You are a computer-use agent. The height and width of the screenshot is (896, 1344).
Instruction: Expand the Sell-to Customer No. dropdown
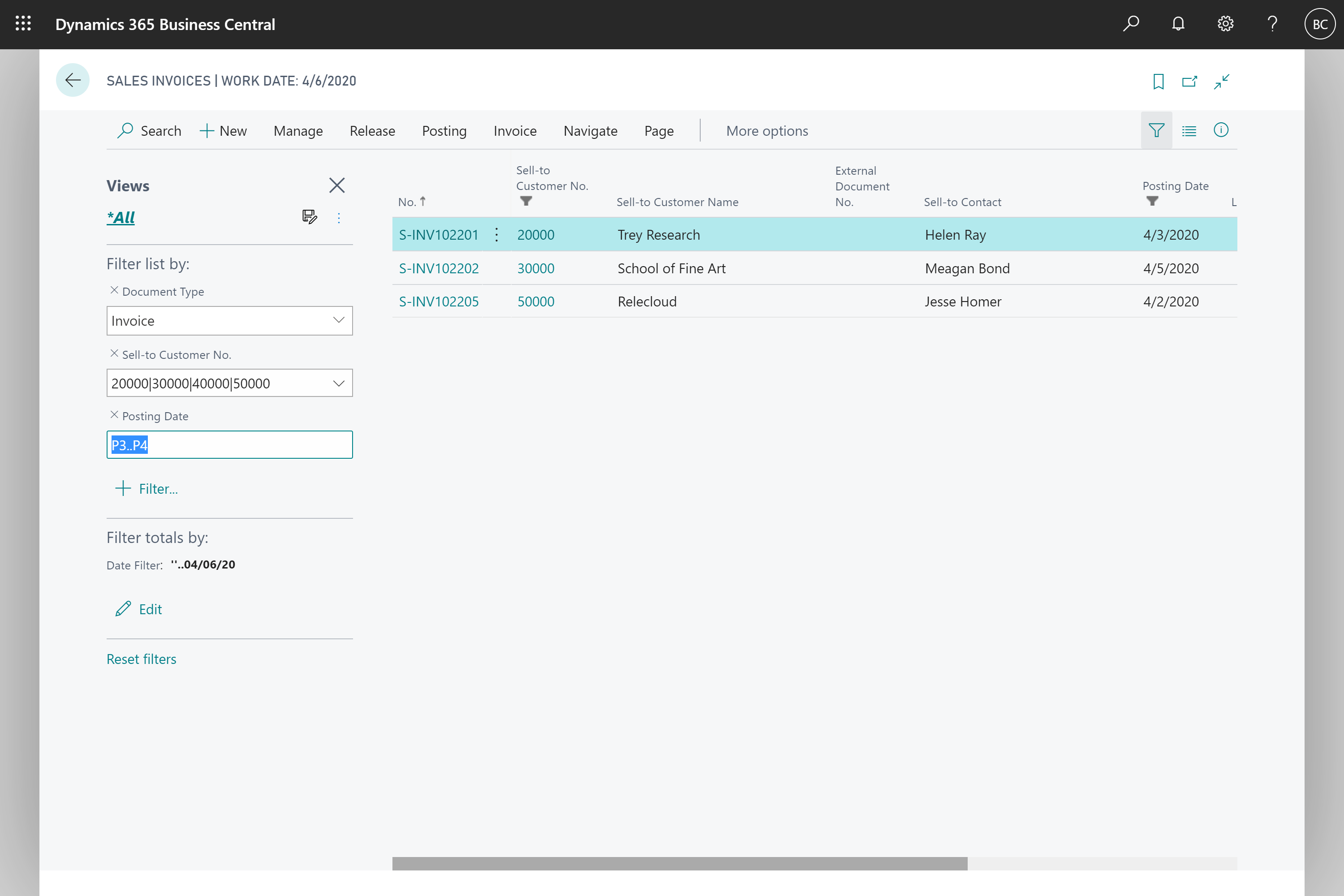click(x=339, y=383)
